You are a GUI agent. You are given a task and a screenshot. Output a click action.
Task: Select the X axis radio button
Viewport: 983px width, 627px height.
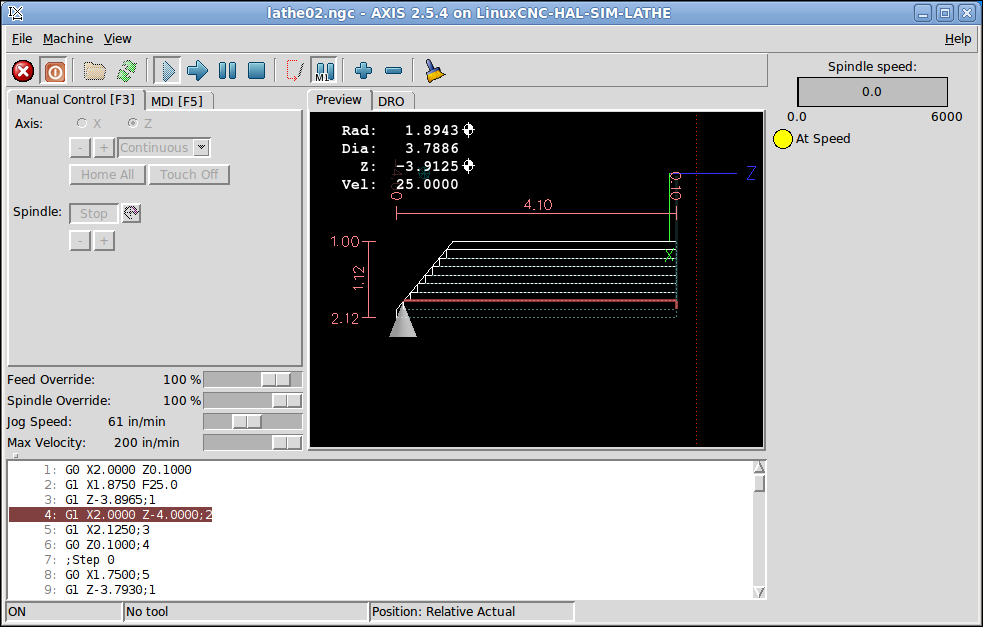(x=81, y=123)
